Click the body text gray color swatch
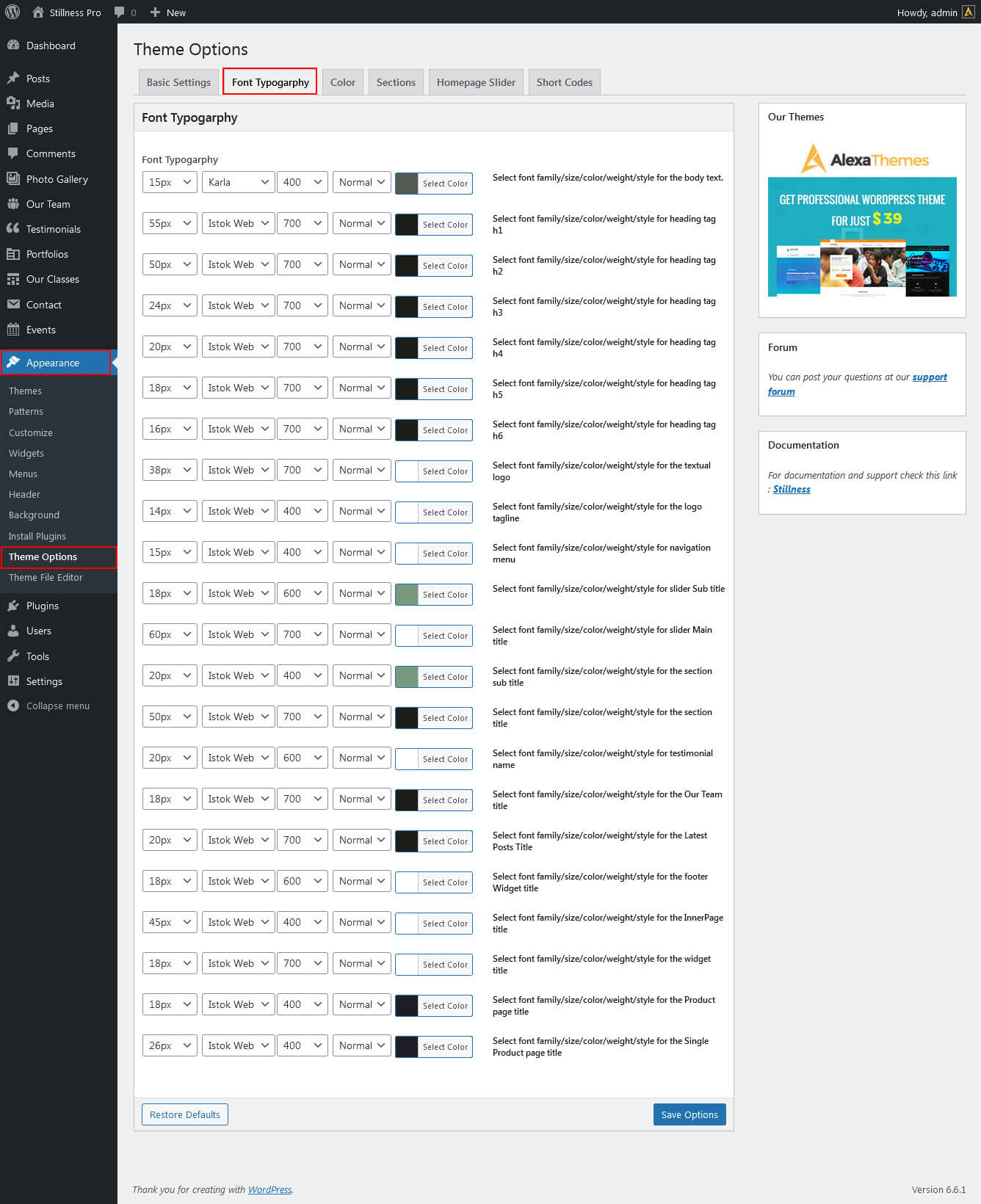981x1204 pixels. 407,184
